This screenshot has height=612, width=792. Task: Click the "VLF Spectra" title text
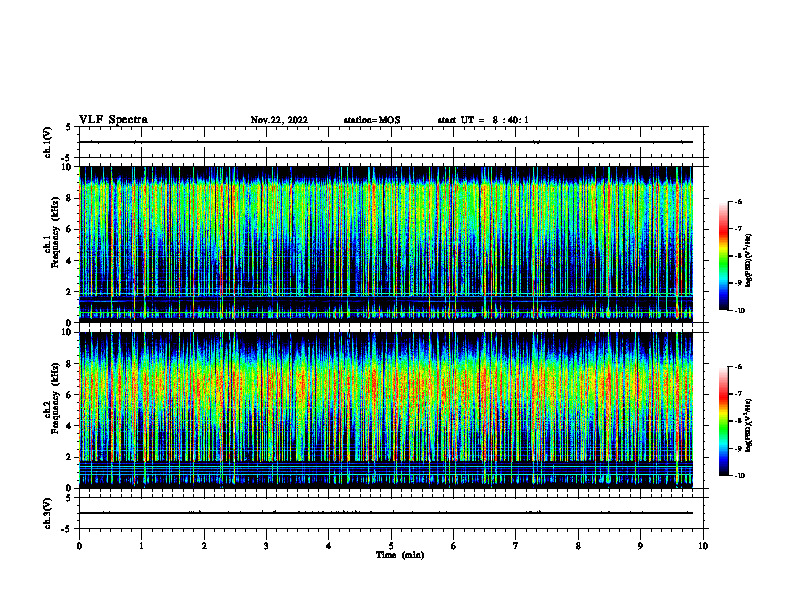coord(113,120)
